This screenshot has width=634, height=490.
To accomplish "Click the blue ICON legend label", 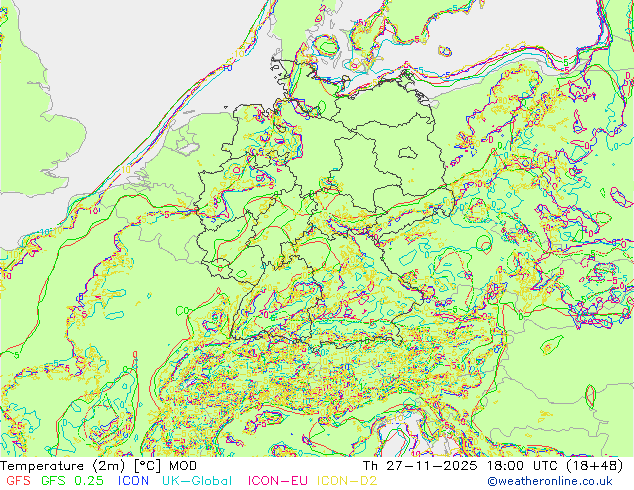I will [x=133, y=481].
